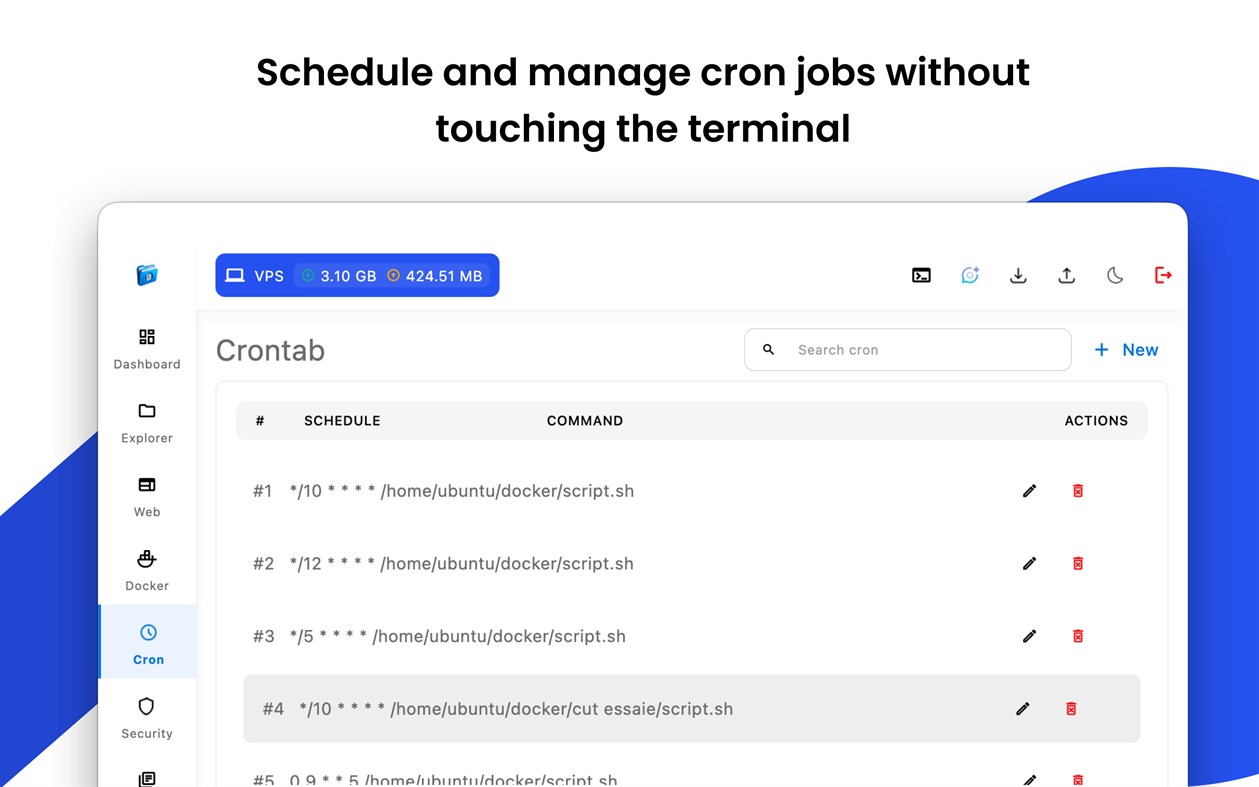Open the Security sidebar section
This screenshot has width=1259, height=787.
click(147, 719)
